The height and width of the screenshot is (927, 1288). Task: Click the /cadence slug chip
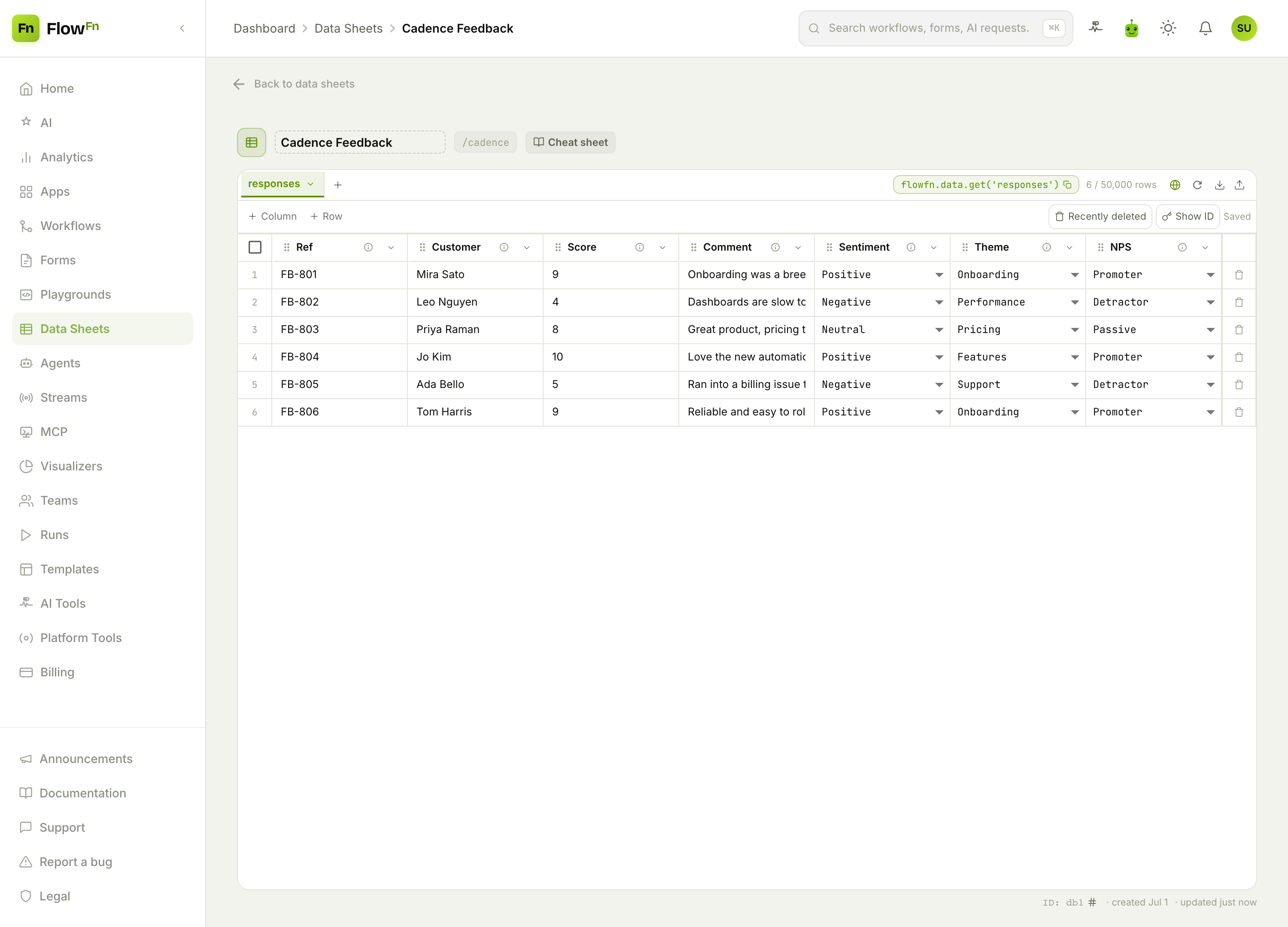coord(486,142)
